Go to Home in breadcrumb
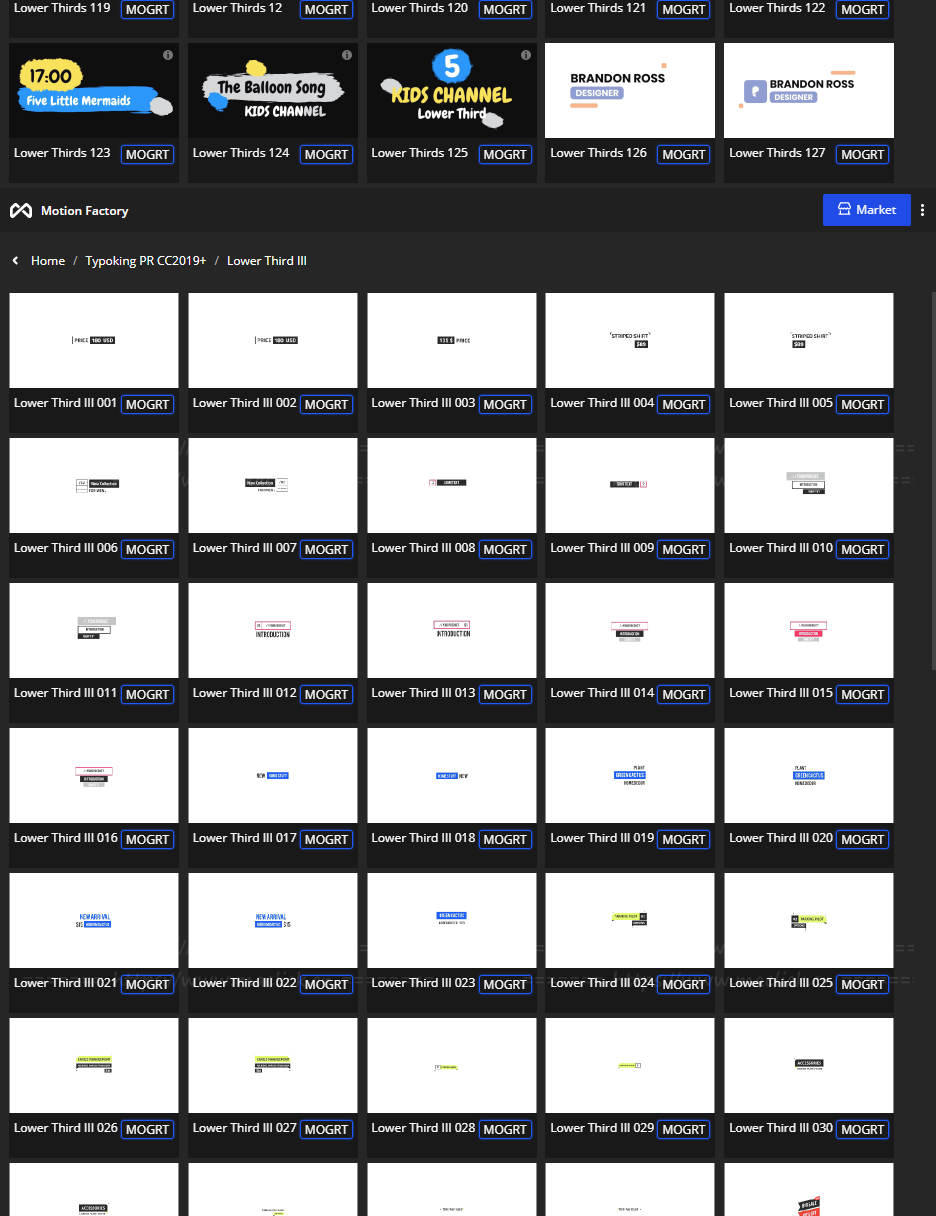The image size is (936, 1216). click(48, 261)
